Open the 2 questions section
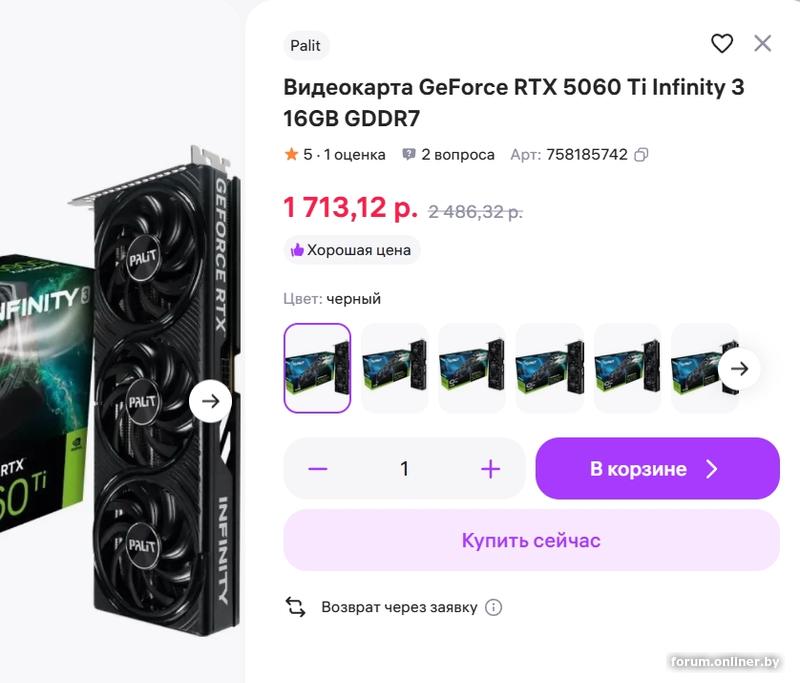The width and height of the screenshot is (800, 683). 448,155
